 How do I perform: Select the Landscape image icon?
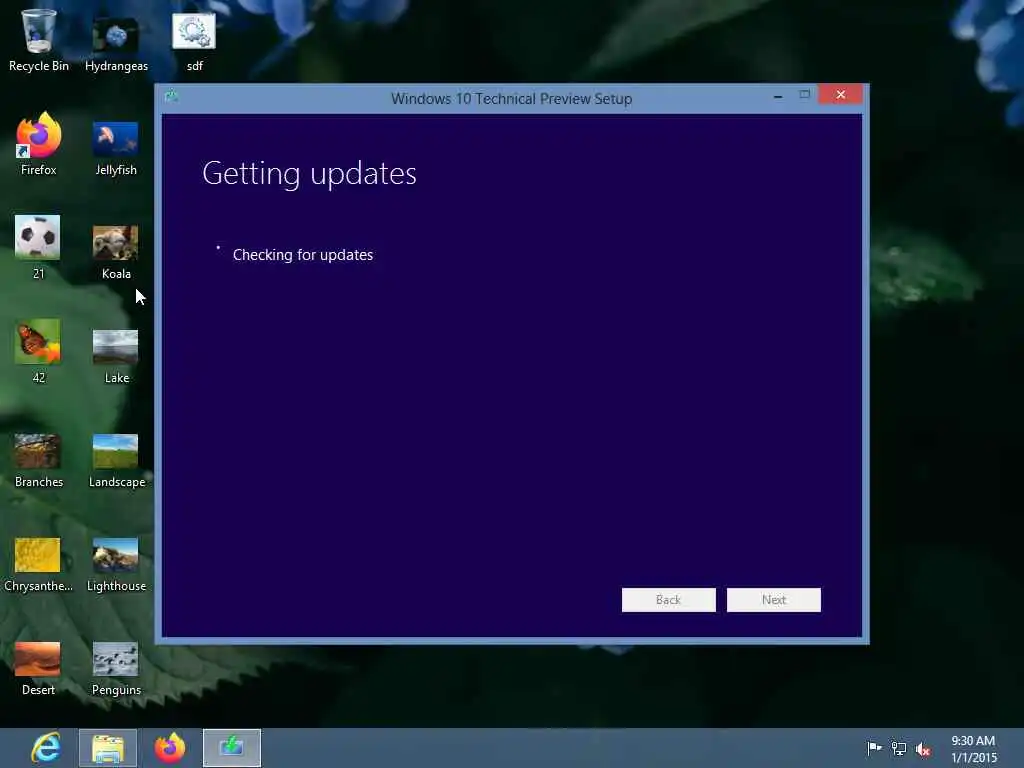[116, 460]
